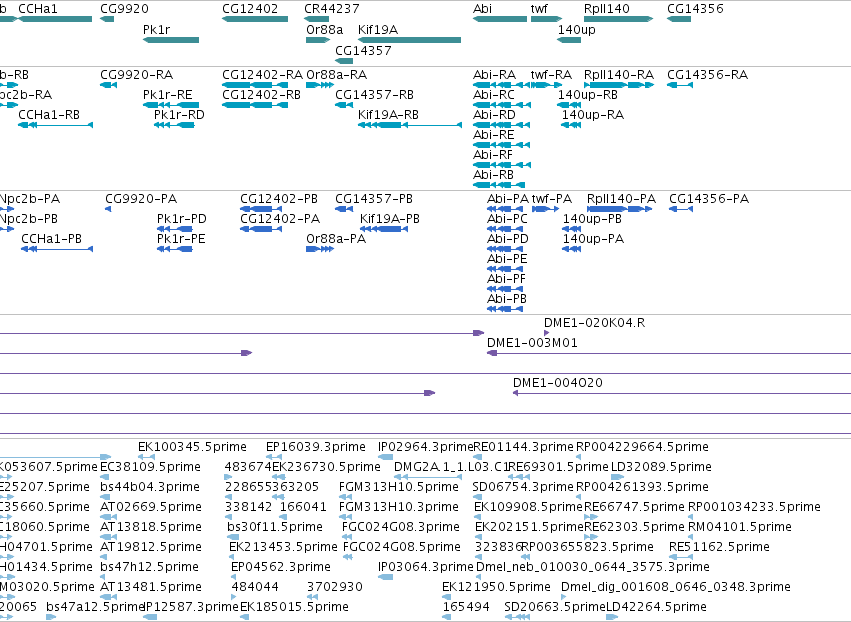Select the Kif19A-PB protein label
The width and height of the screenshot is (851, 622).
(390, 219)
